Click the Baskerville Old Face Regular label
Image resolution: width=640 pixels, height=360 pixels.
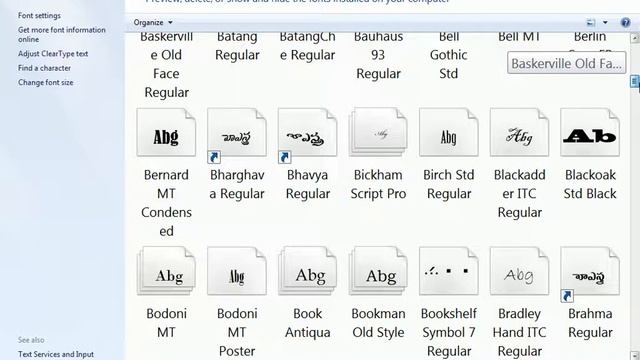point(167,64)
